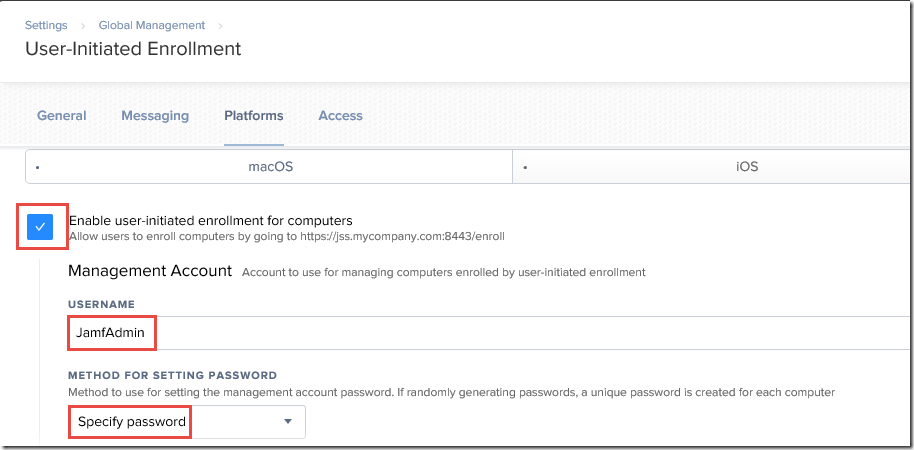Click the Enable user-initiated enrollment label text
Viewport: 914px width, 450px height.
pyautogui.click(x=210, y=220)
